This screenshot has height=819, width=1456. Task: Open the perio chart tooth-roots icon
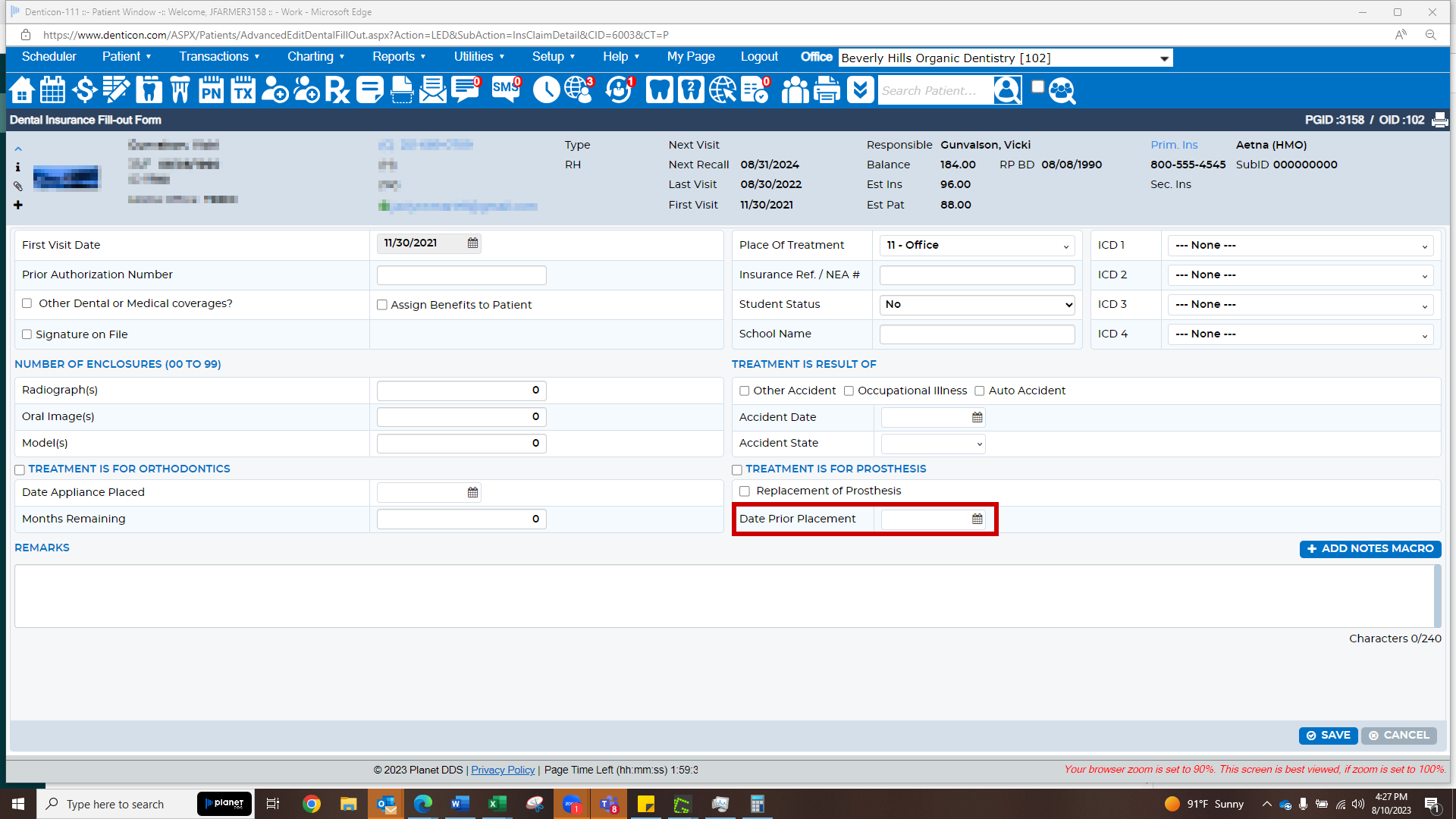(x=180, y=90)
